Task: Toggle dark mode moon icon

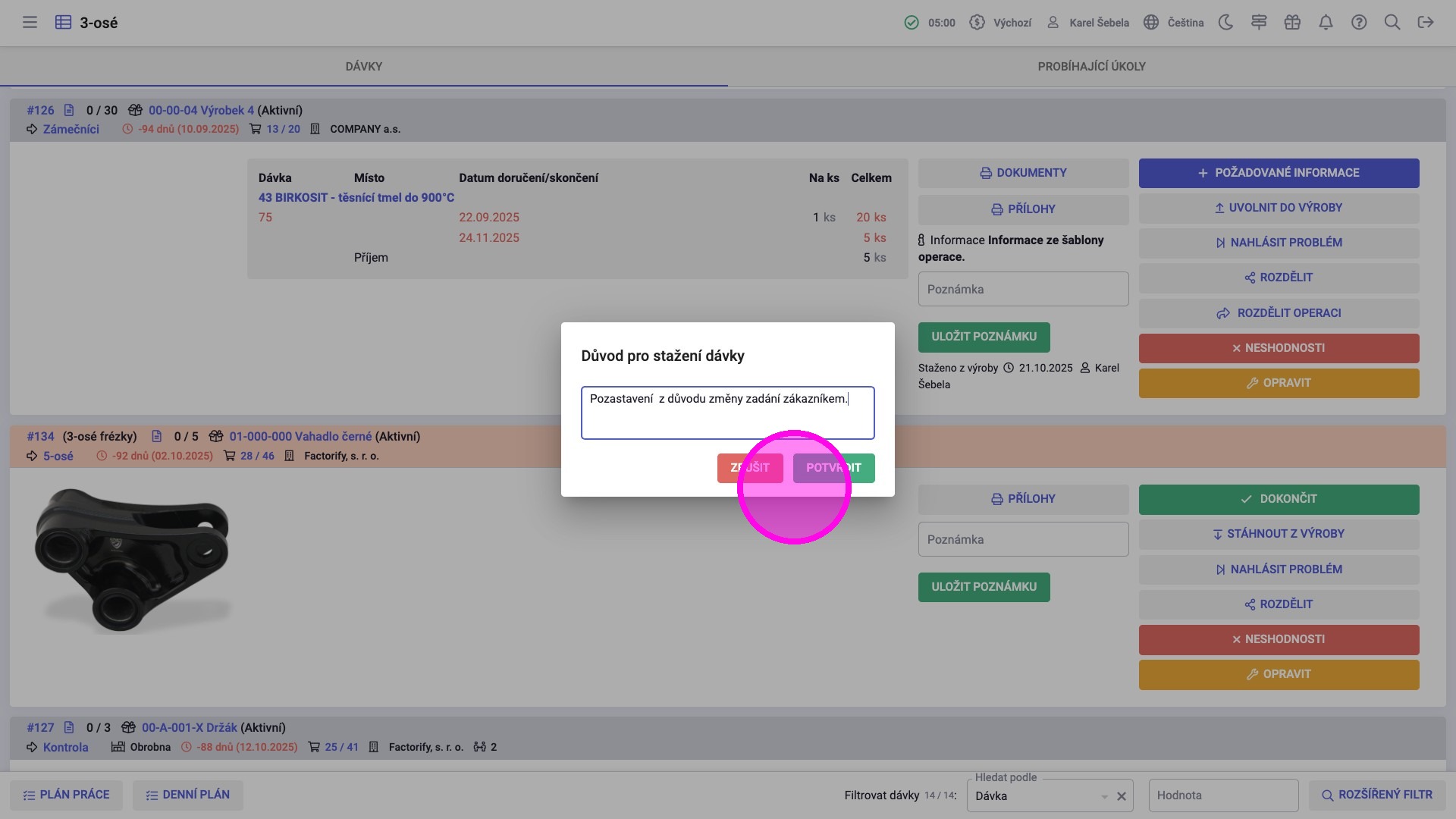Action: pos(1225,23)
